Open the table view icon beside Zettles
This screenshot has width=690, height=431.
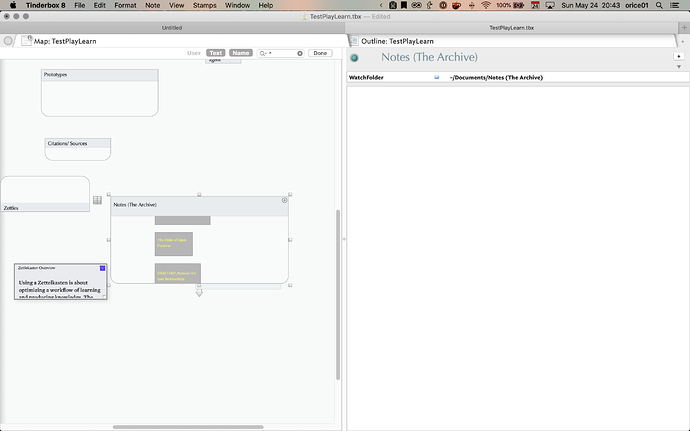point(97,200)
